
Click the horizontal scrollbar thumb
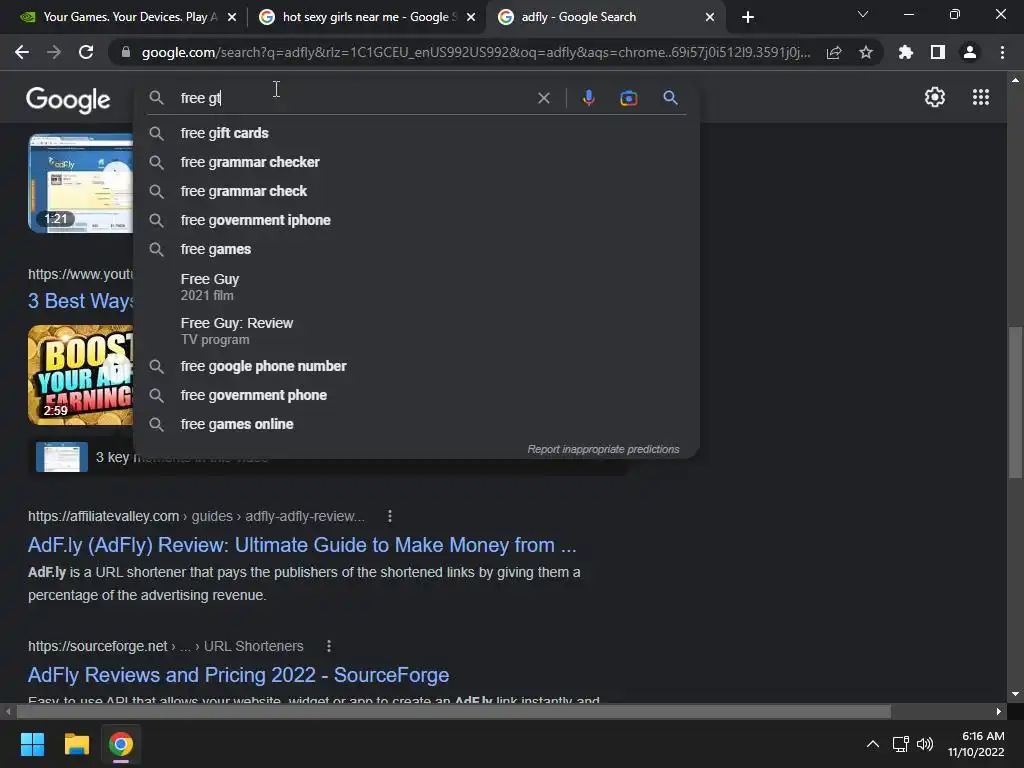pyautogui.click(x=453, y=711)
